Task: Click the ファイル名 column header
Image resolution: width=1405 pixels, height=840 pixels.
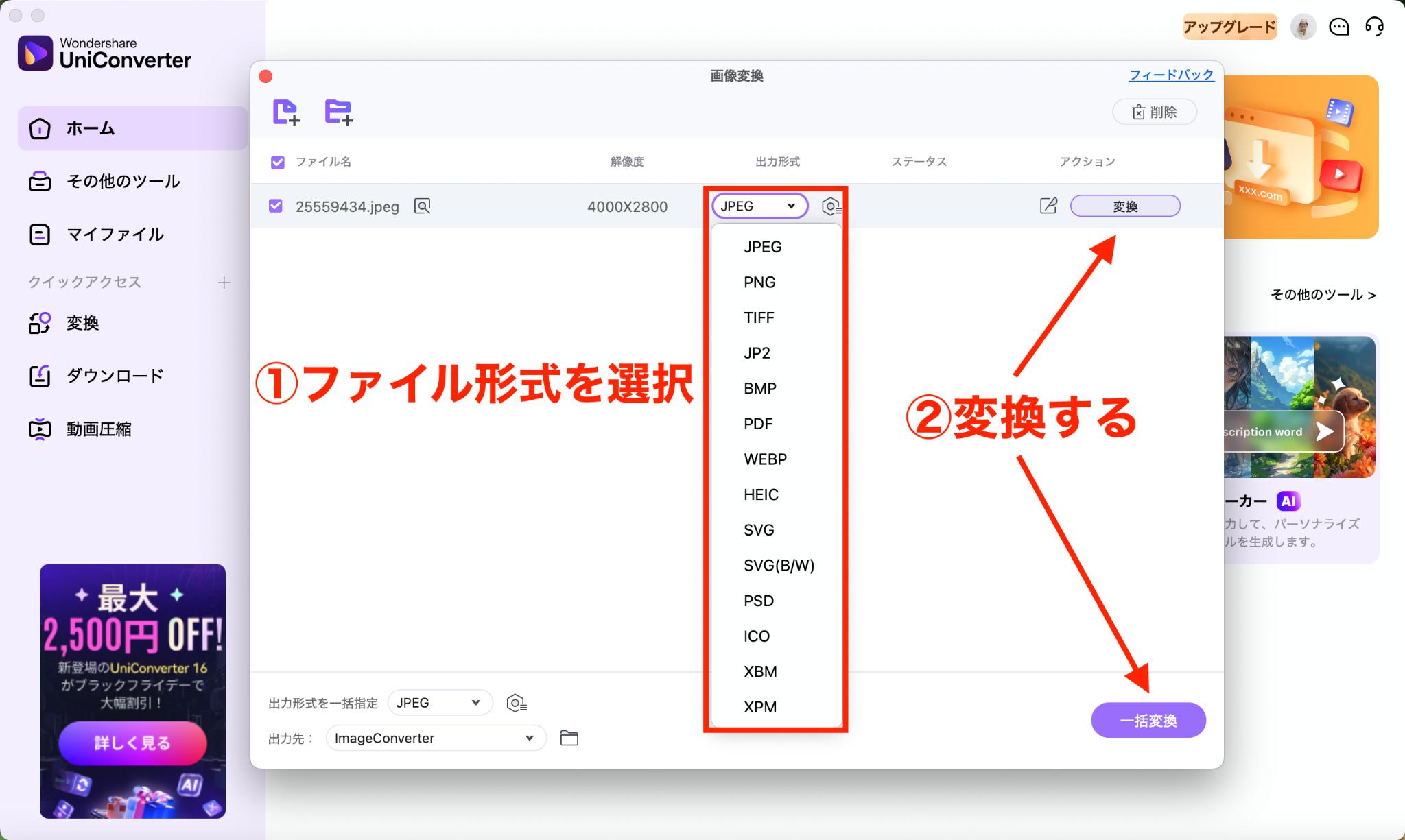Action: (x=323, y=162)
